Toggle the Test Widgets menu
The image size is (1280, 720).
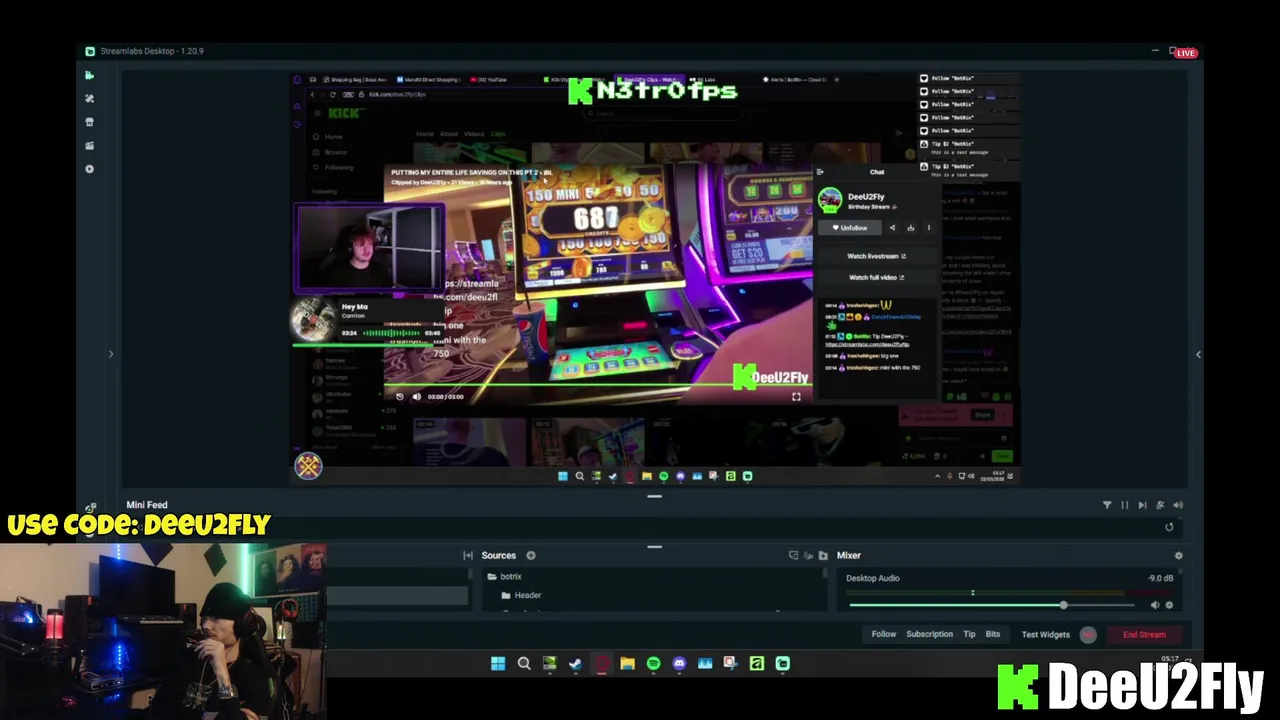click(x=1045, y=634)
